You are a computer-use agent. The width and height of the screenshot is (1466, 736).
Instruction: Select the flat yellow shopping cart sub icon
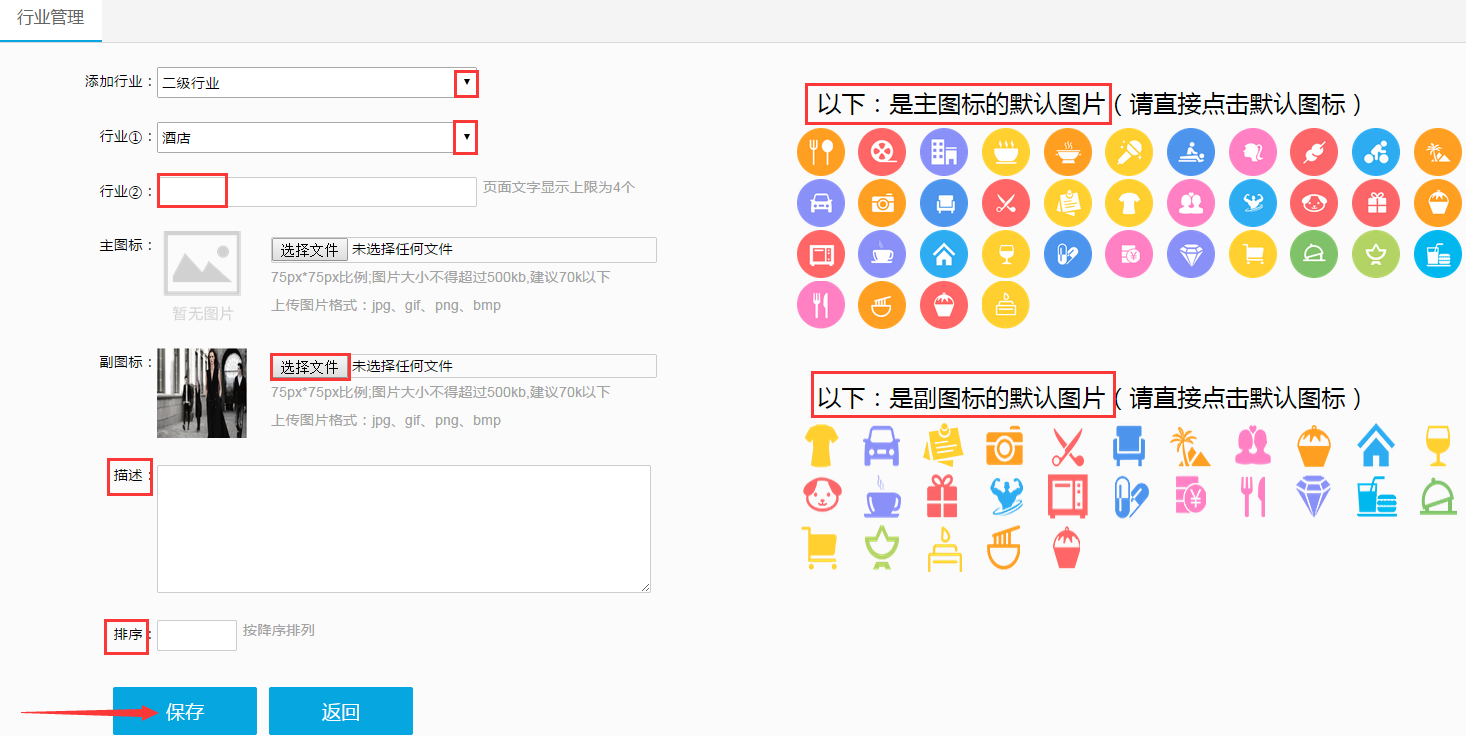pos(819,548)
